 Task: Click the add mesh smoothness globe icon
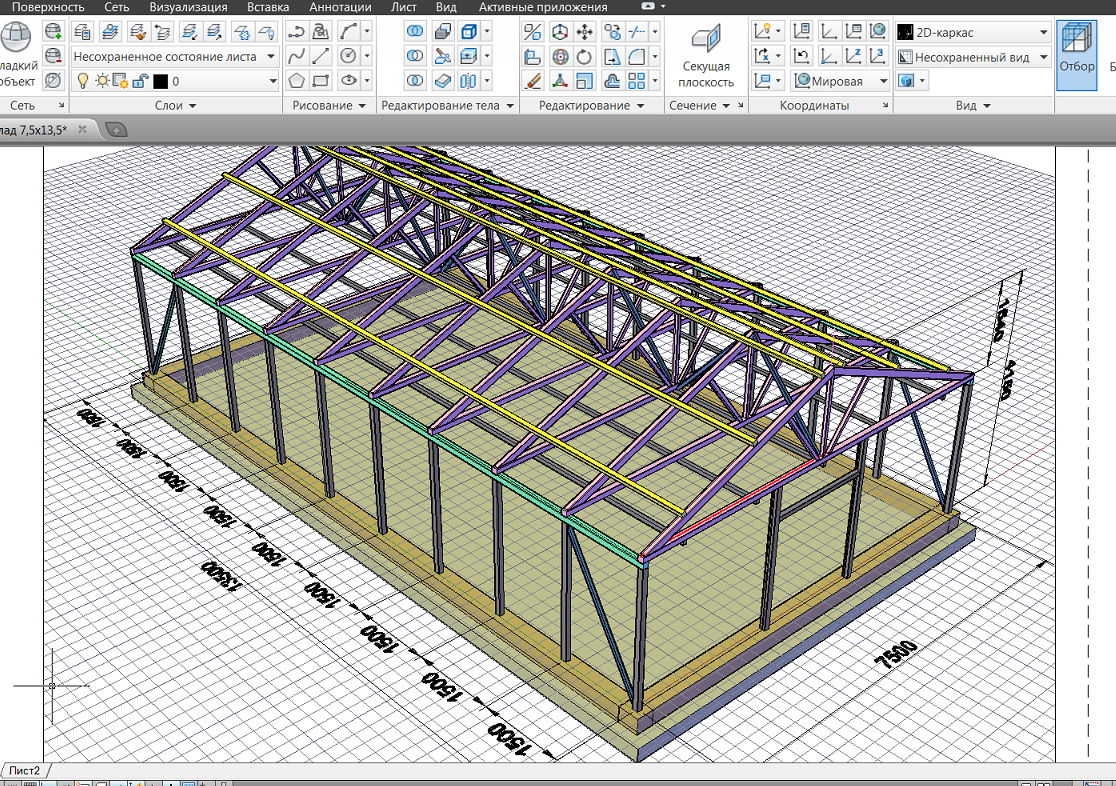point(53,31)
